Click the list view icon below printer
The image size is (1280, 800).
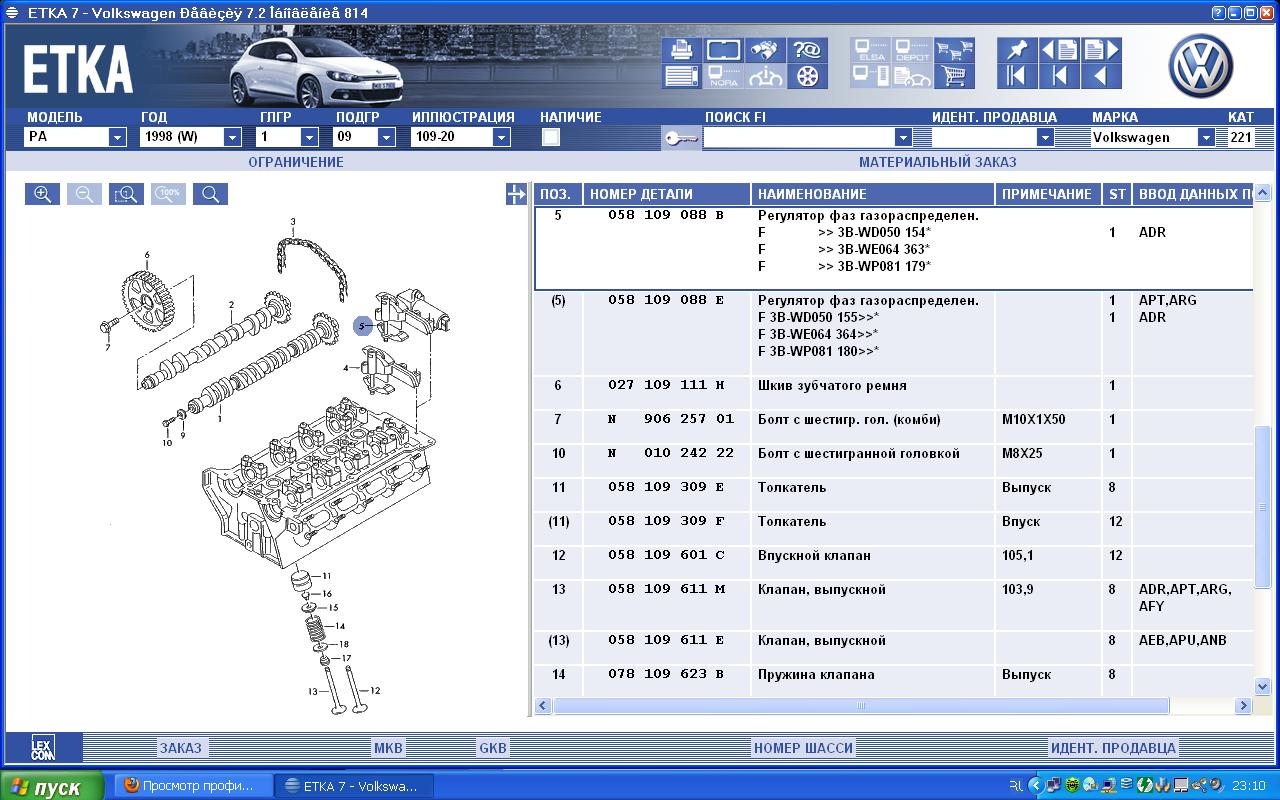[x=681, y=76]
